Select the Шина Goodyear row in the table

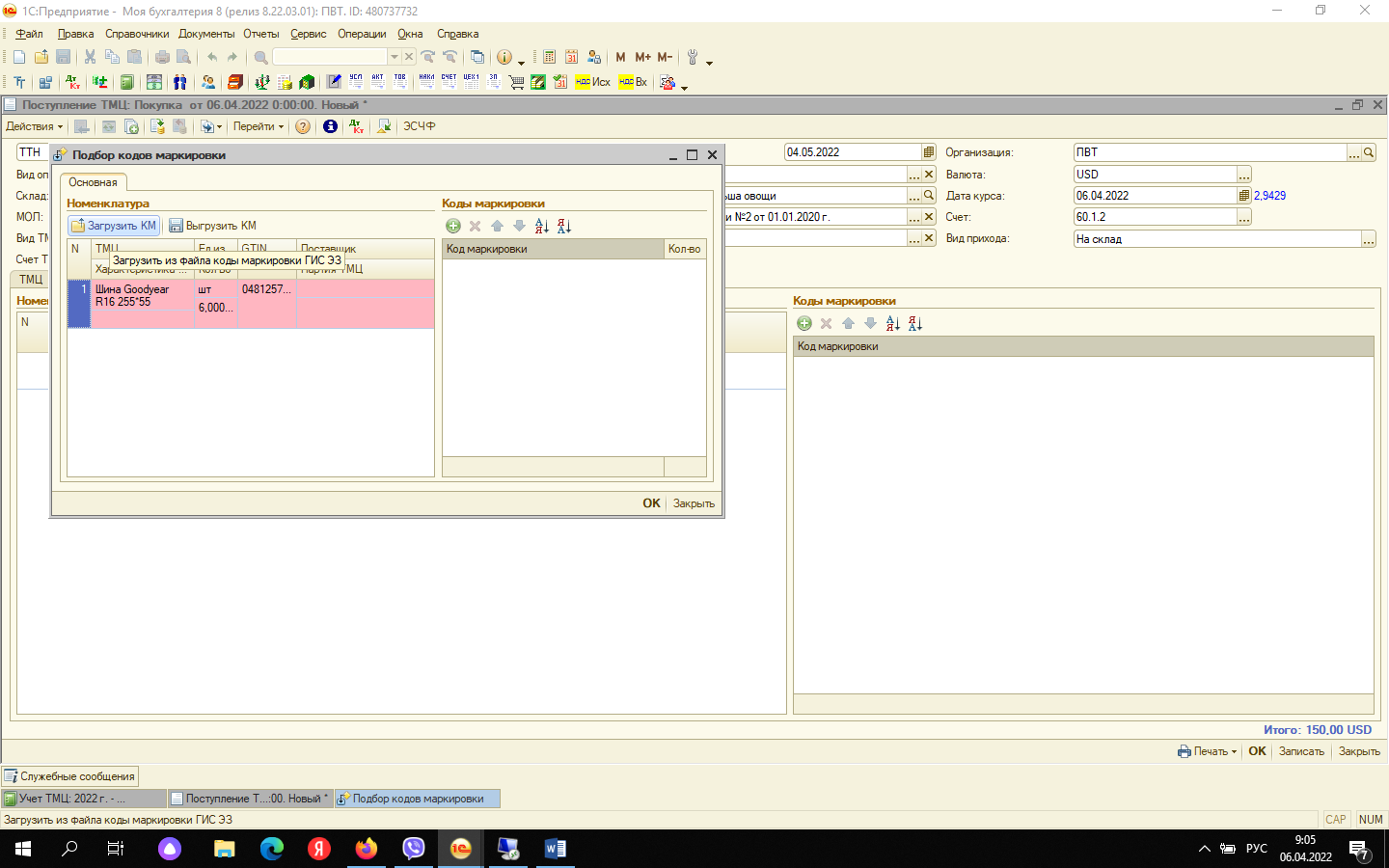click(143, 296)
